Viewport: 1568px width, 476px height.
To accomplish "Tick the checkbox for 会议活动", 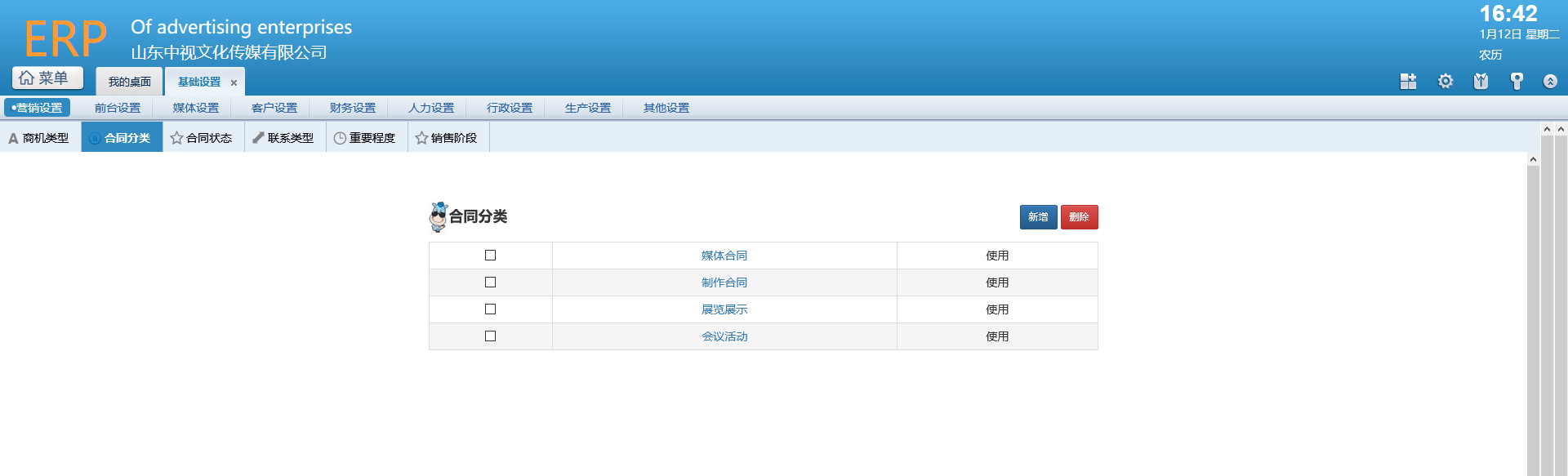I will 490,336.
